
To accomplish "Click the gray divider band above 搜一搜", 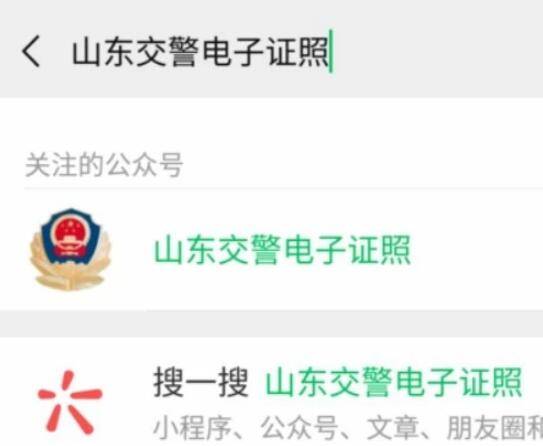I will tap(272, 324).
